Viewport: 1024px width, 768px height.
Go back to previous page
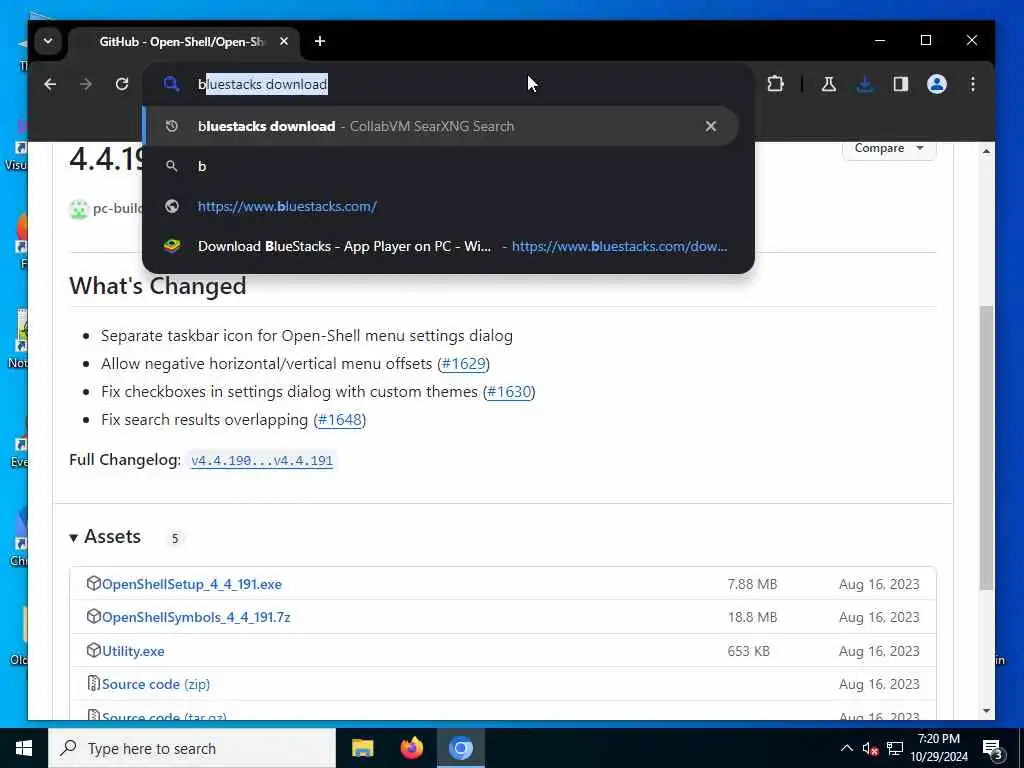click(50, 84)
